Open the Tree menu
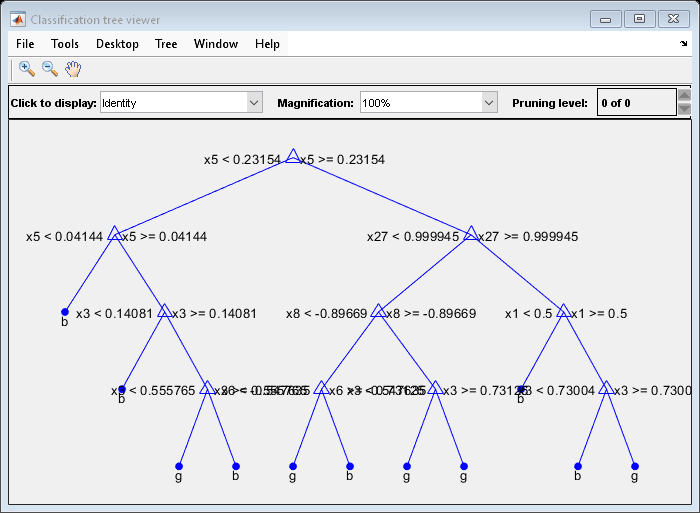Viewport: 700px width, 513px height. click(166, 44)
